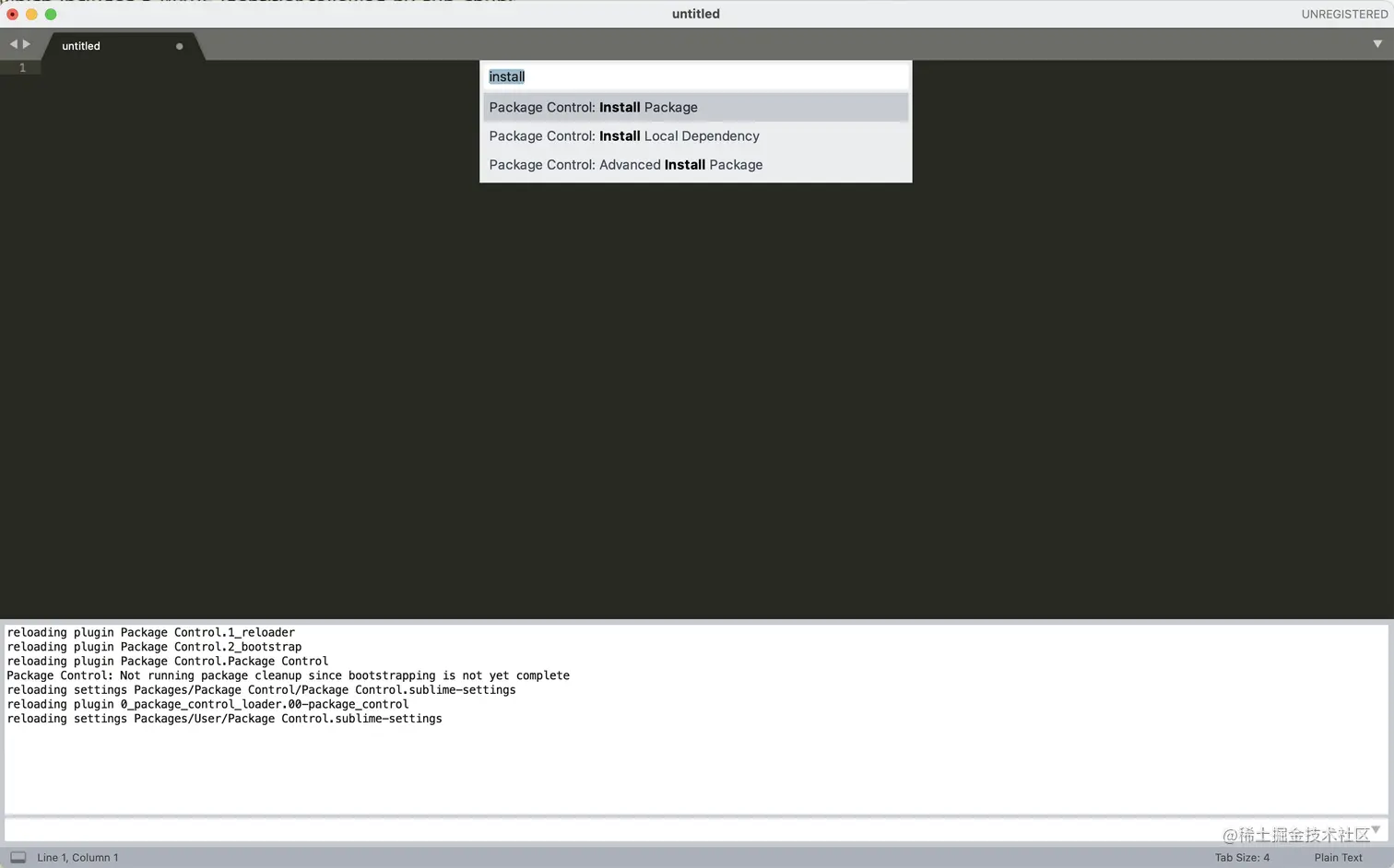Click the command palette input field with 'install'
Image resolution: width=1394 pixels, height=868 pixels.
coord(696,76)
